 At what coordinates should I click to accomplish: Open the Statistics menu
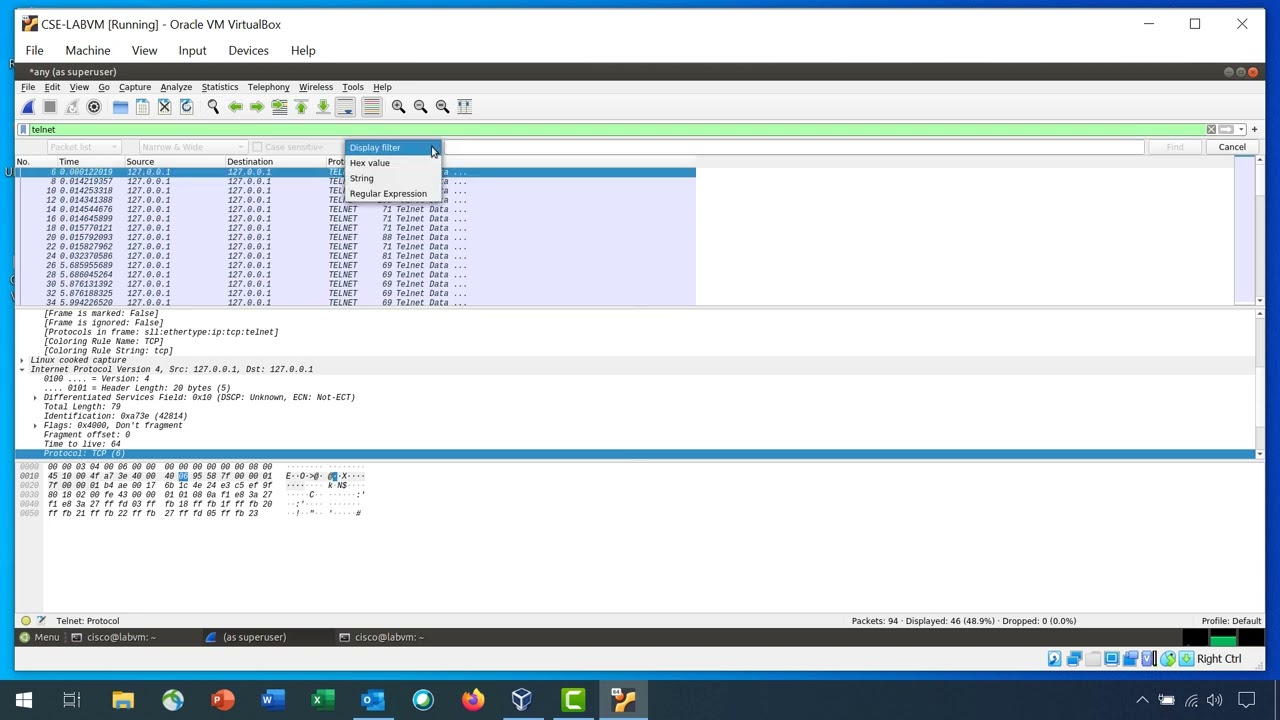[x=220, y=87]
